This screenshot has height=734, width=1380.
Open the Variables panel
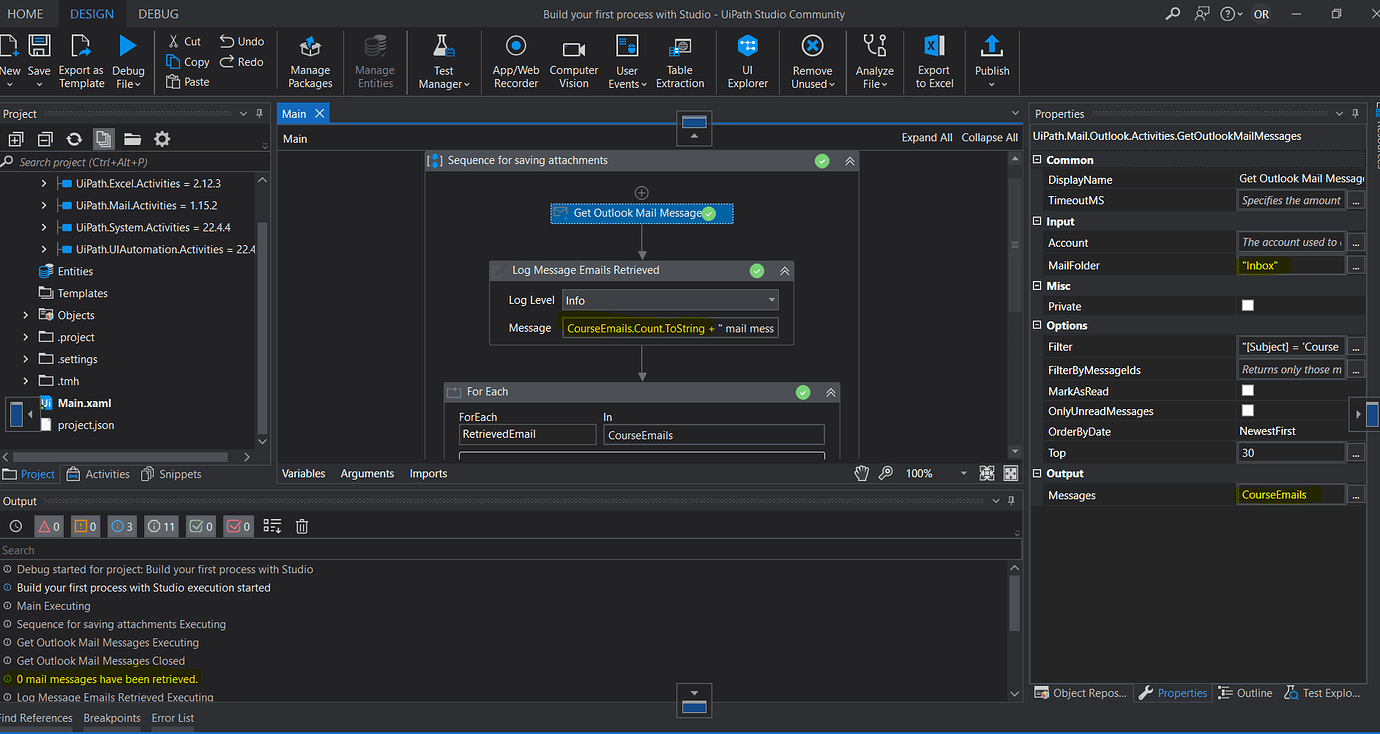click(303, 473)
